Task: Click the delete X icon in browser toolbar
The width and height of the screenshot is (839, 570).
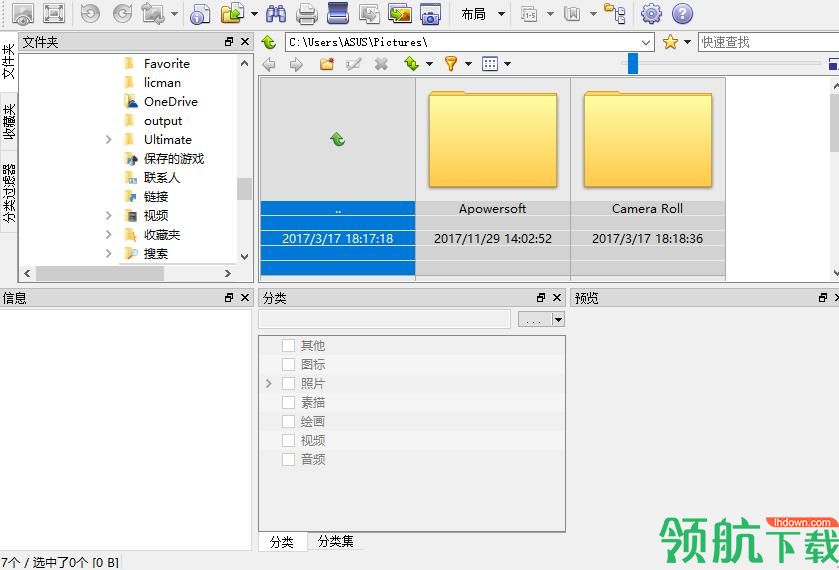Action: tap(381, 64)
